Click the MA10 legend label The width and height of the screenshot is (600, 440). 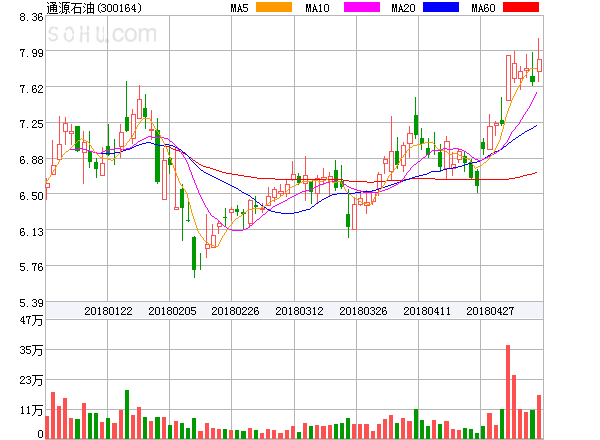(x=317, y=8)
